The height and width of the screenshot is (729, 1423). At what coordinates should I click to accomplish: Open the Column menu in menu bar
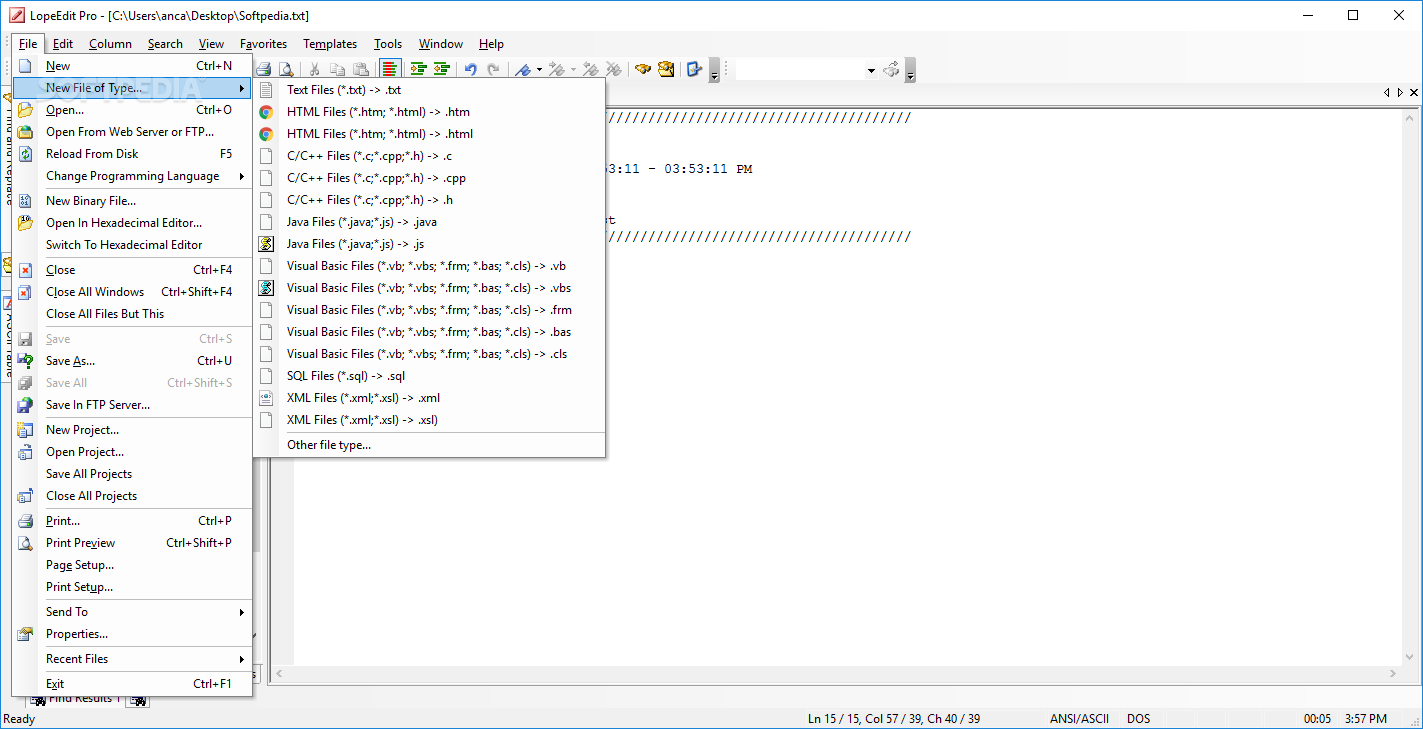point(110,44)
